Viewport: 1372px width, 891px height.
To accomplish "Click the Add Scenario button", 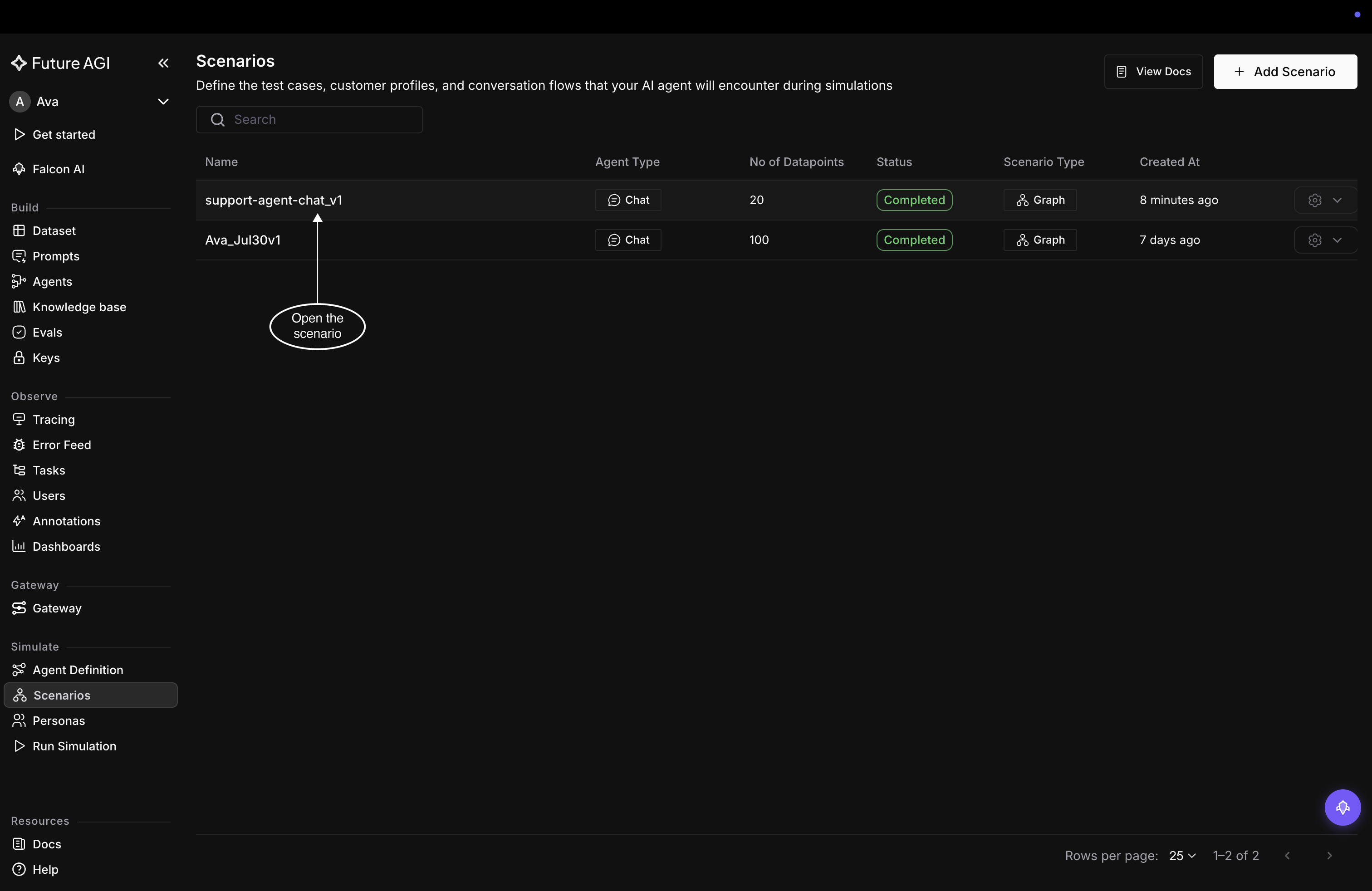I will coord(1285,72).
